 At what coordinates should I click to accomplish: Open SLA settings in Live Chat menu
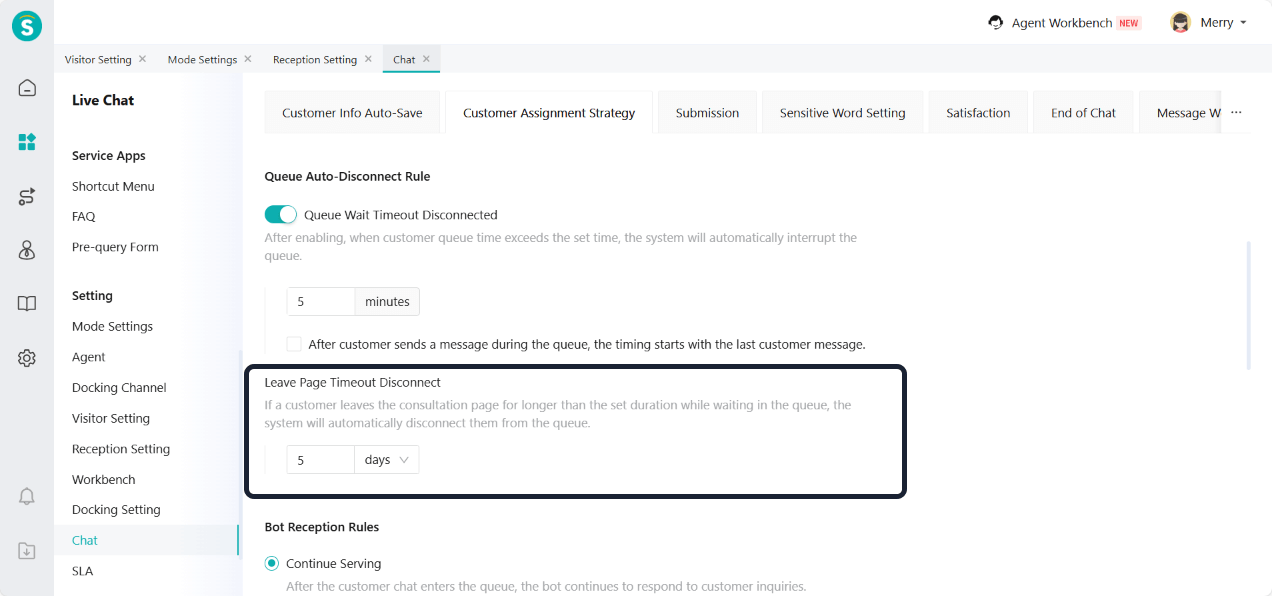(82, 571)
